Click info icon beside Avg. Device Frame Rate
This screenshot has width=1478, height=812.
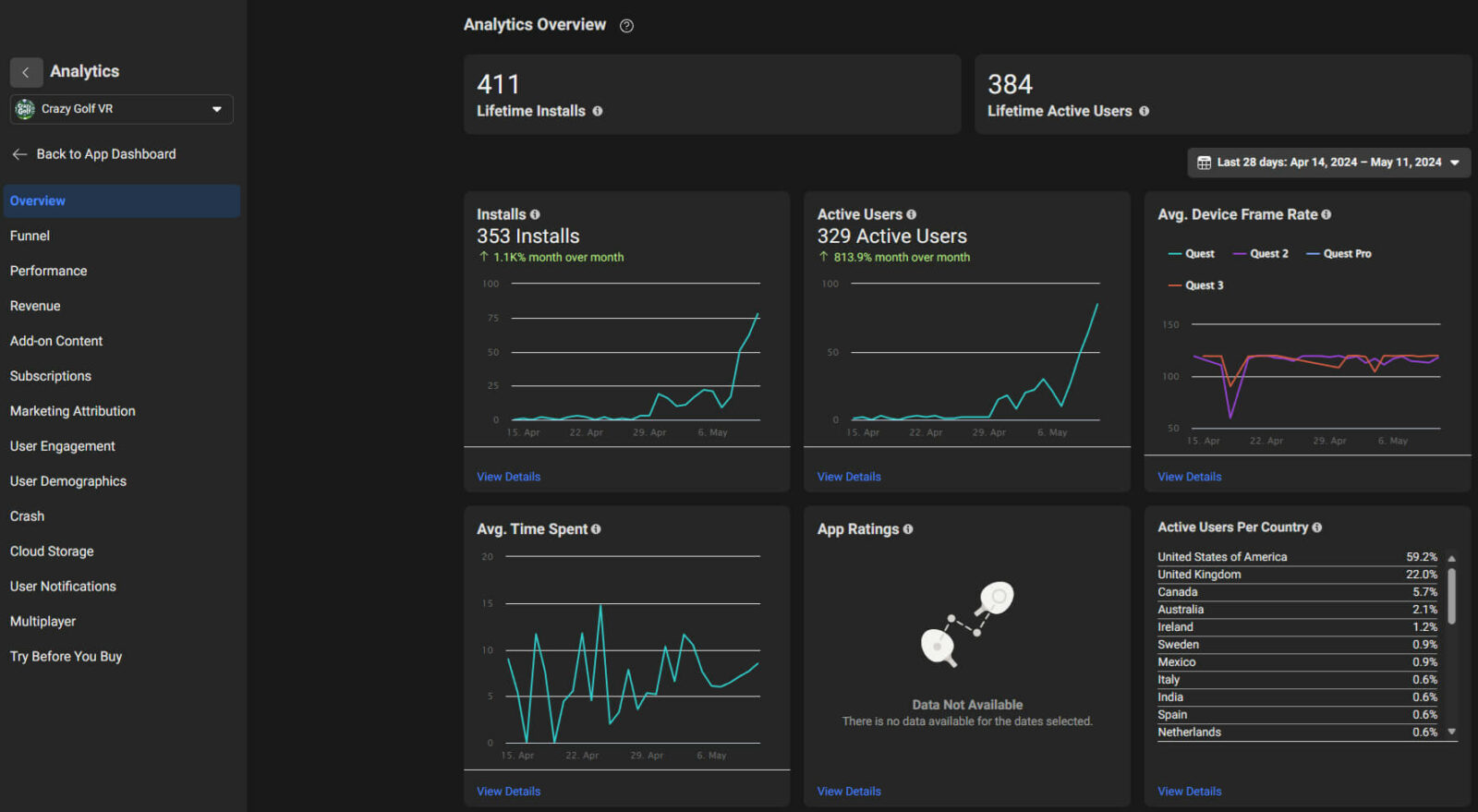[x=1326, y=214]
